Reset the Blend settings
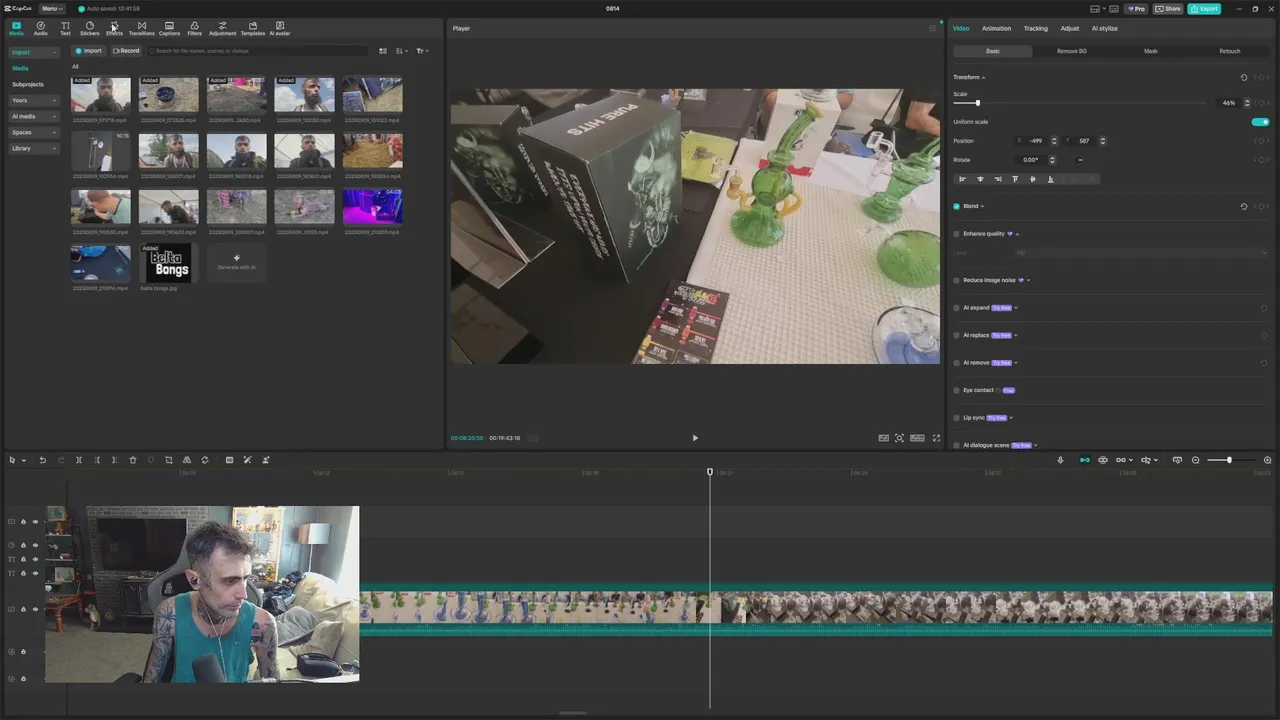 (1244, 206)
